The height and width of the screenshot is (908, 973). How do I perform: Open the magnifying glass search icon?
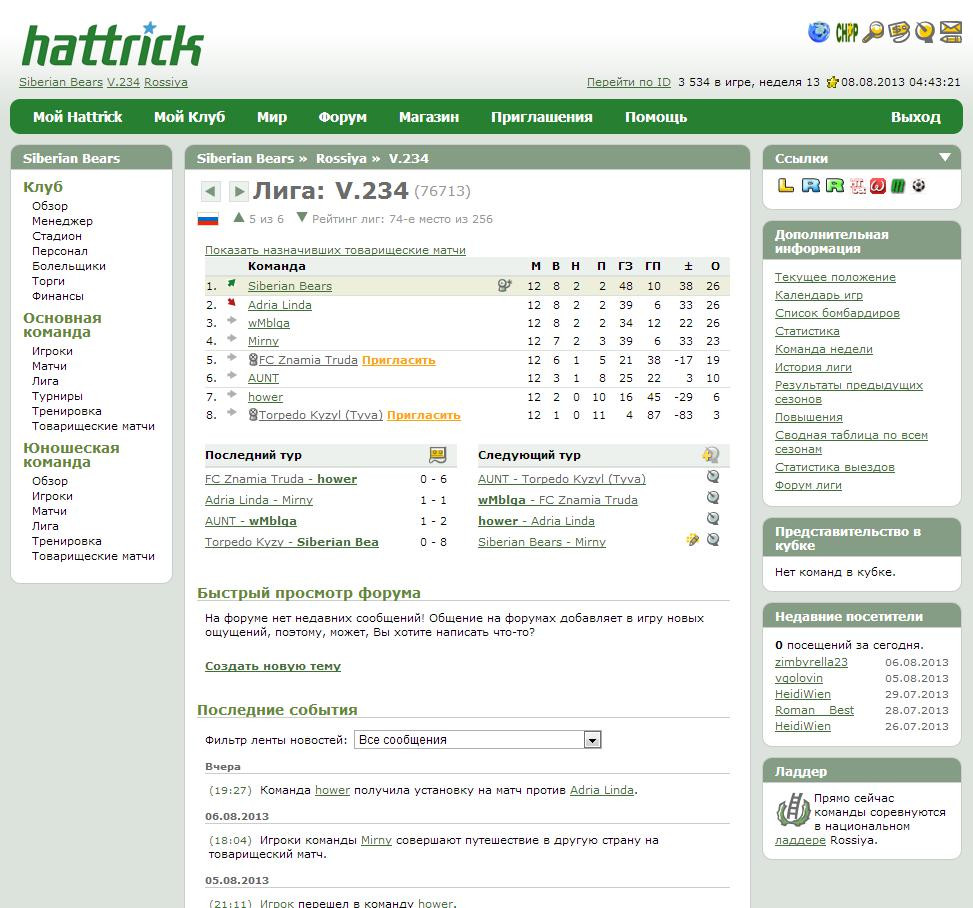click(873, 32)
